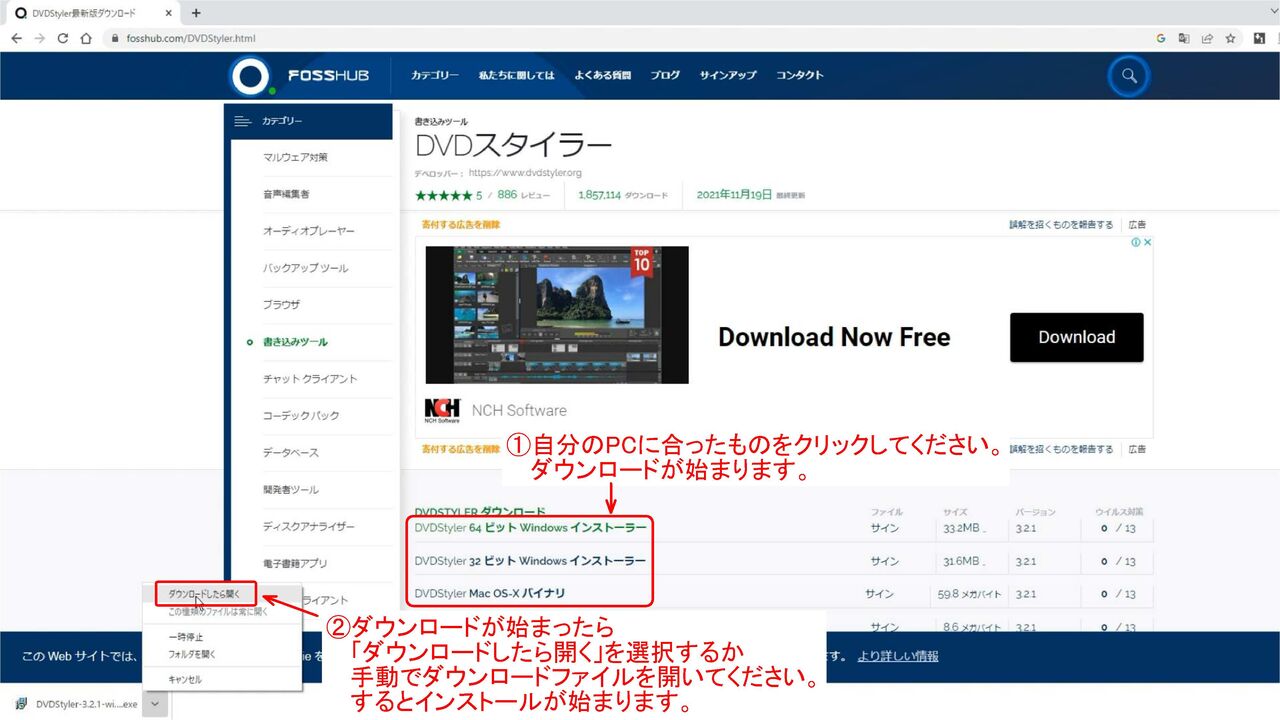Open コンタクト in the header navigation
1280x720 pixels.
(x=800, y=75)
